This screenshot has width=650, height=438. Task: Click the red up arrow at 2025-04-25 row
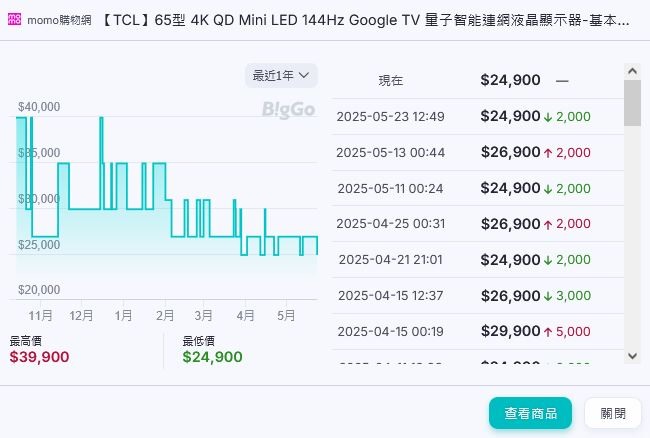point(548,225)
